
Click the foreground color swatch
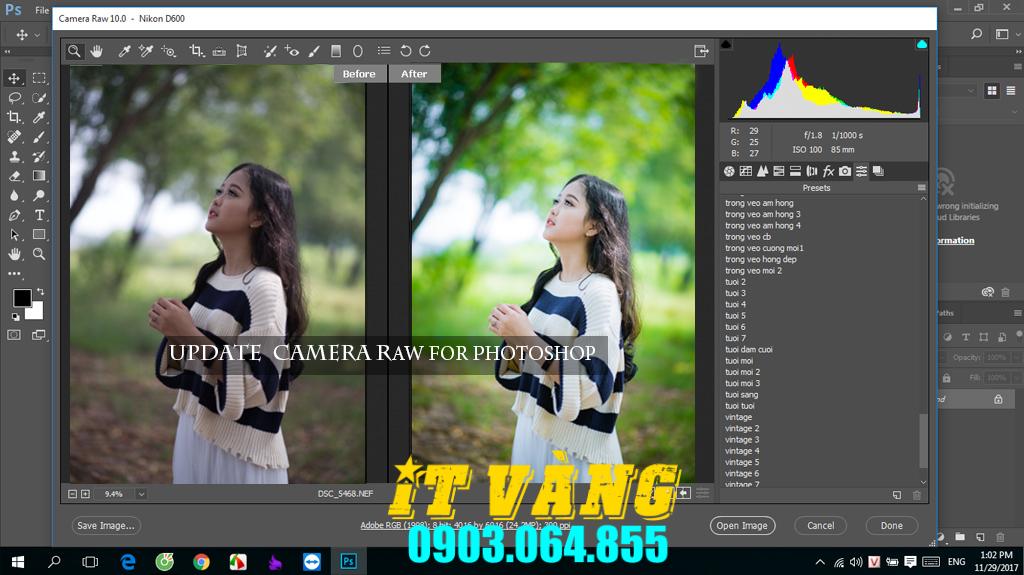[x=22, y=298]
